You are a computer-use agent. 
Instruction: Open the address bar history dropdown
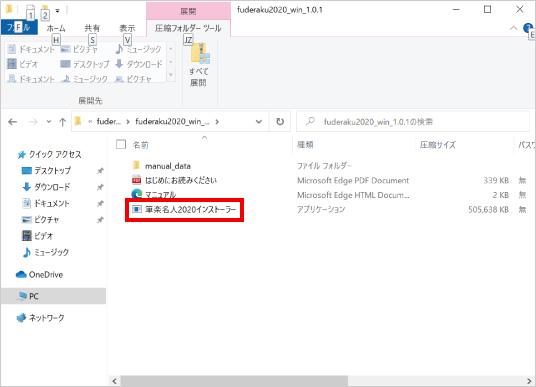click(259, 122)
